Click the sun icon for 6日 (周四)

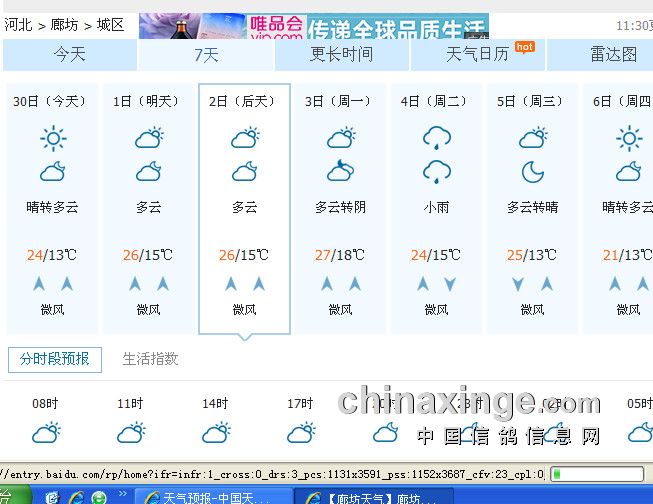pos(628,138)
